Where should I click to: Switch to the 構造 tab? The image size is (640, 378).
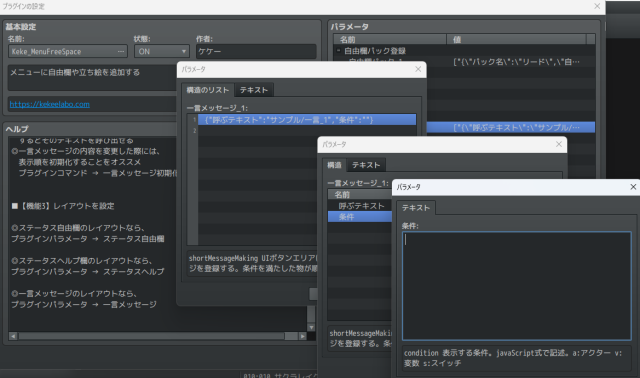[x=334, y=165]
